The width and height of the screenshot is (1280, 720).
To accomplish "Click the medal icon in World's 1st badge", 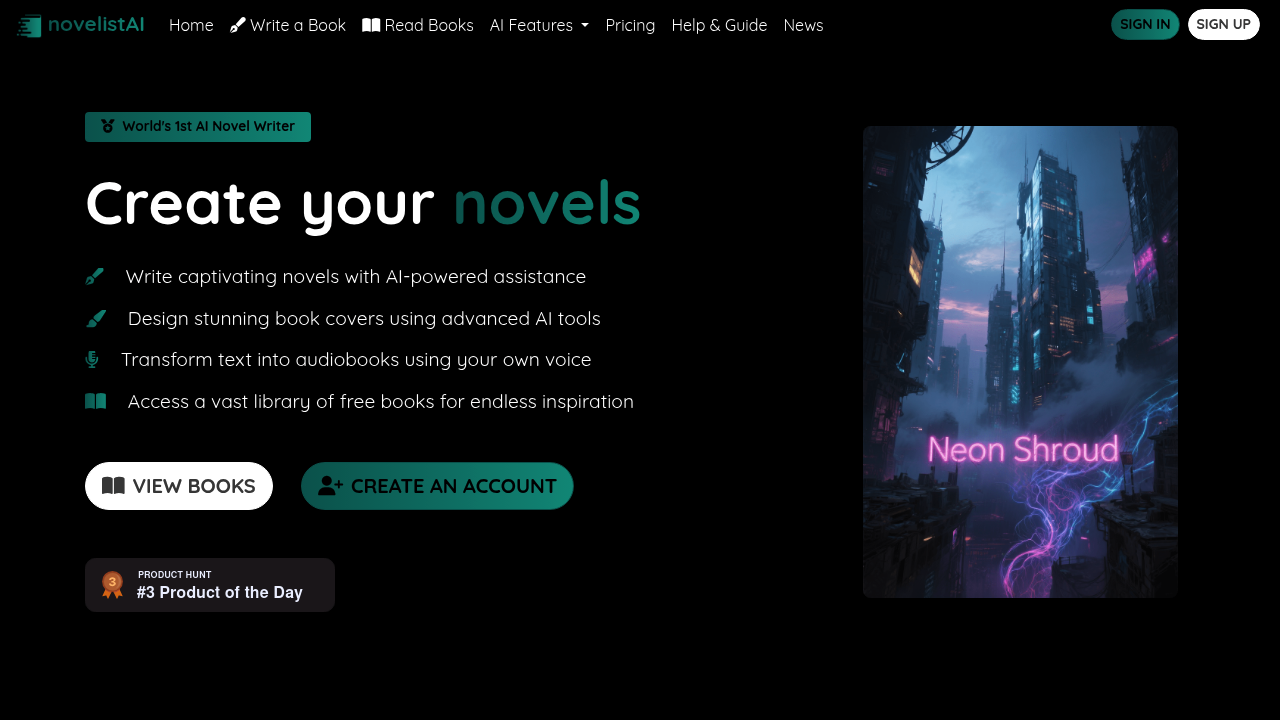I will pyautogui.click(x=108, y=127).
